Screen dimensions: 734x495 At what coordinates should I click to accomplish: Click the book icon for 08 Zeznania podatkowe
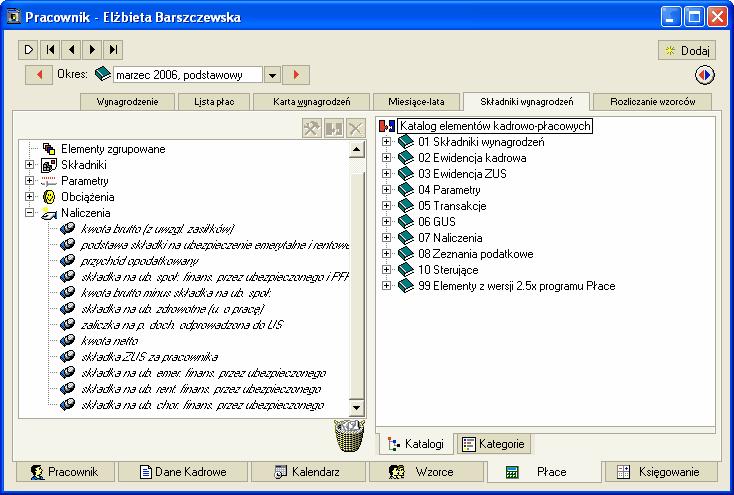[x=406, y=253]
